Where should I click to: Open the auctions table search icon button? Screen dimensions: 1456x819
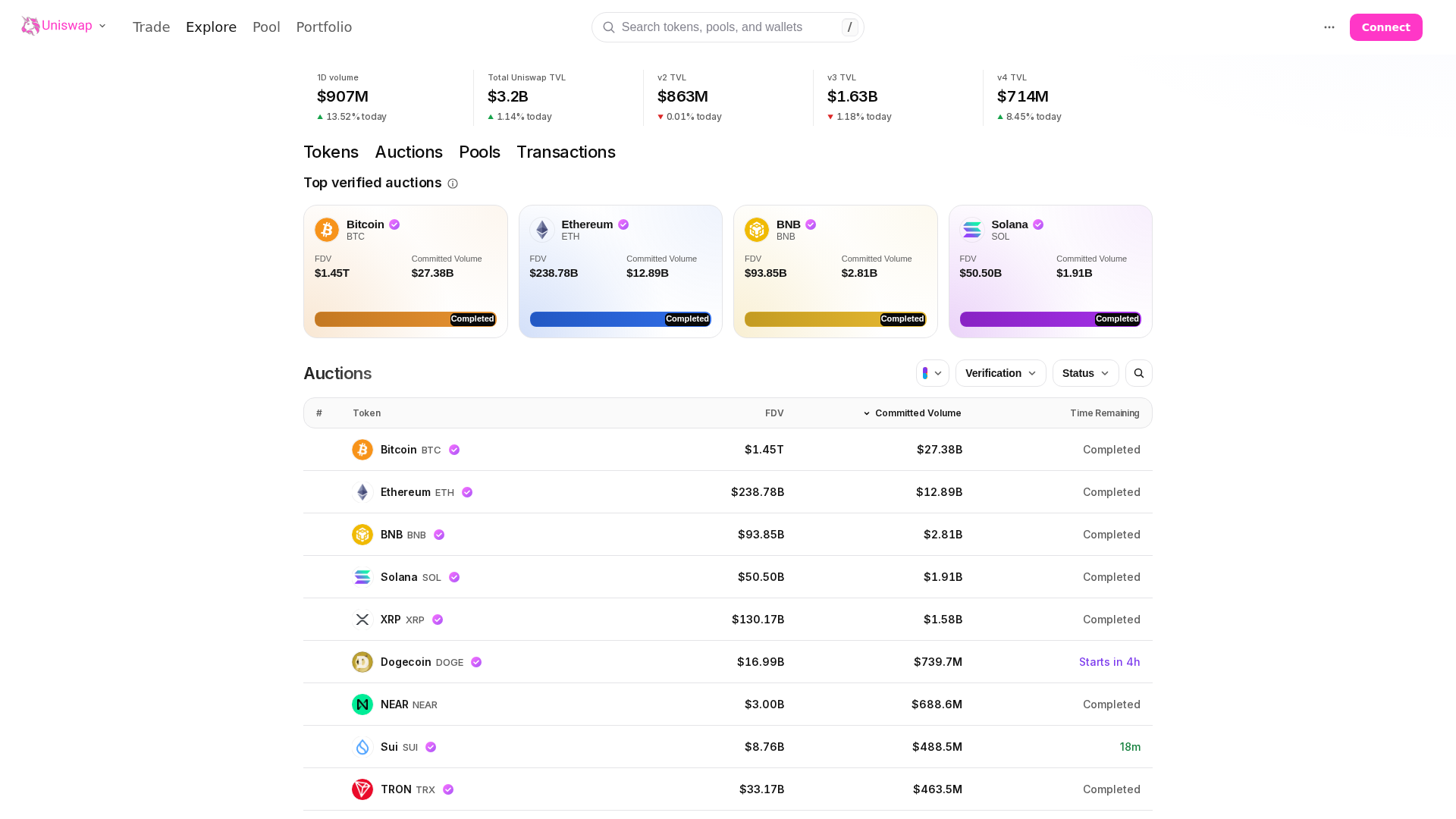pyautogui.click(x=1139, y=373)
